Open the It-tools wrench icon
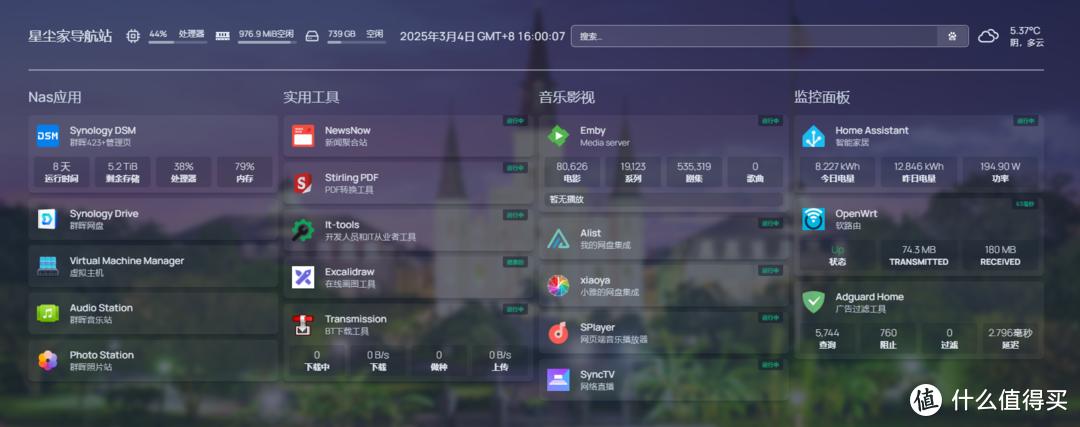The image size is (1080, 427). click(303, 230)
